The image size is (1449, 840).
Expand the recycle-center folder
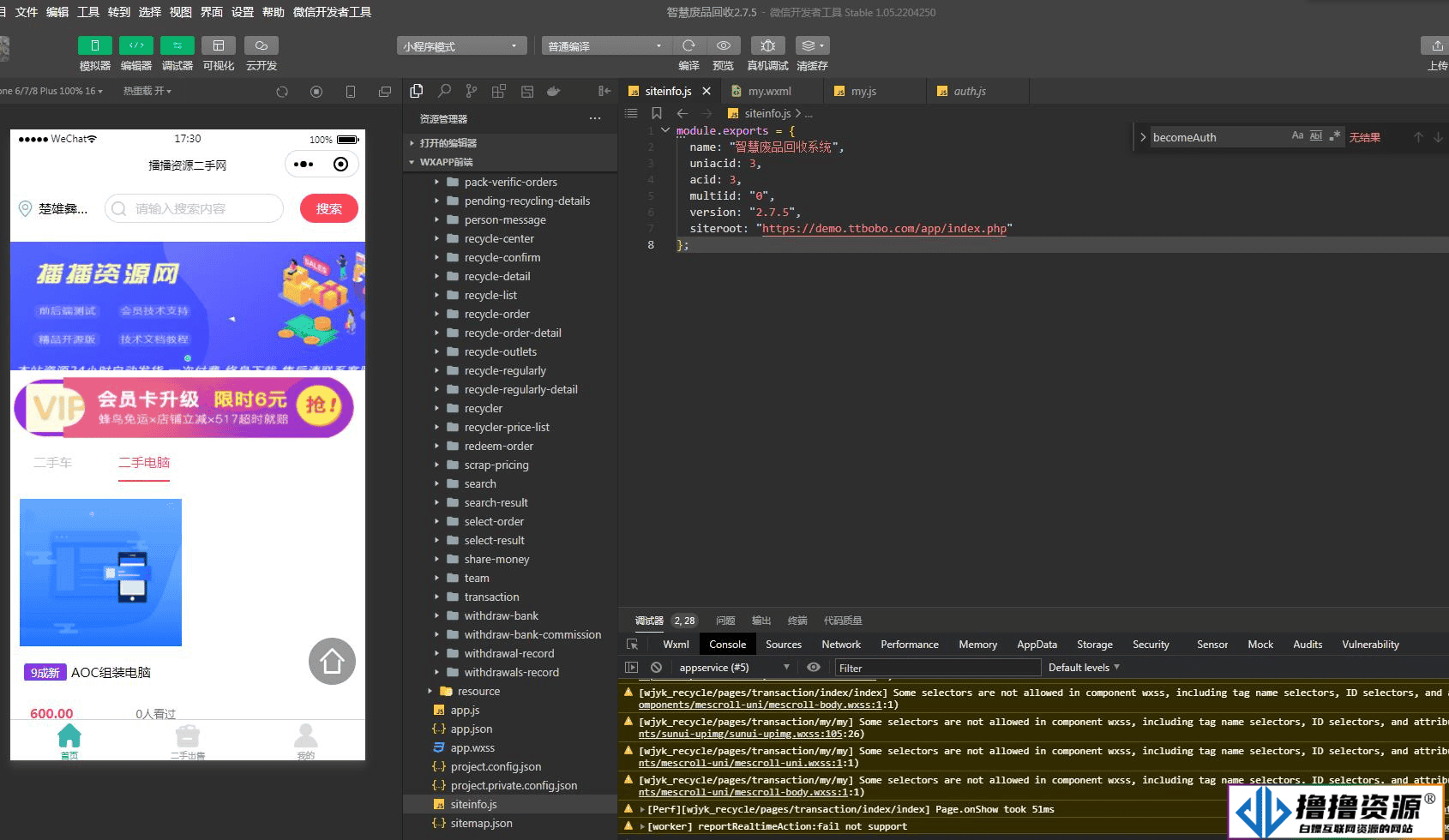click(x=510, y=238)
